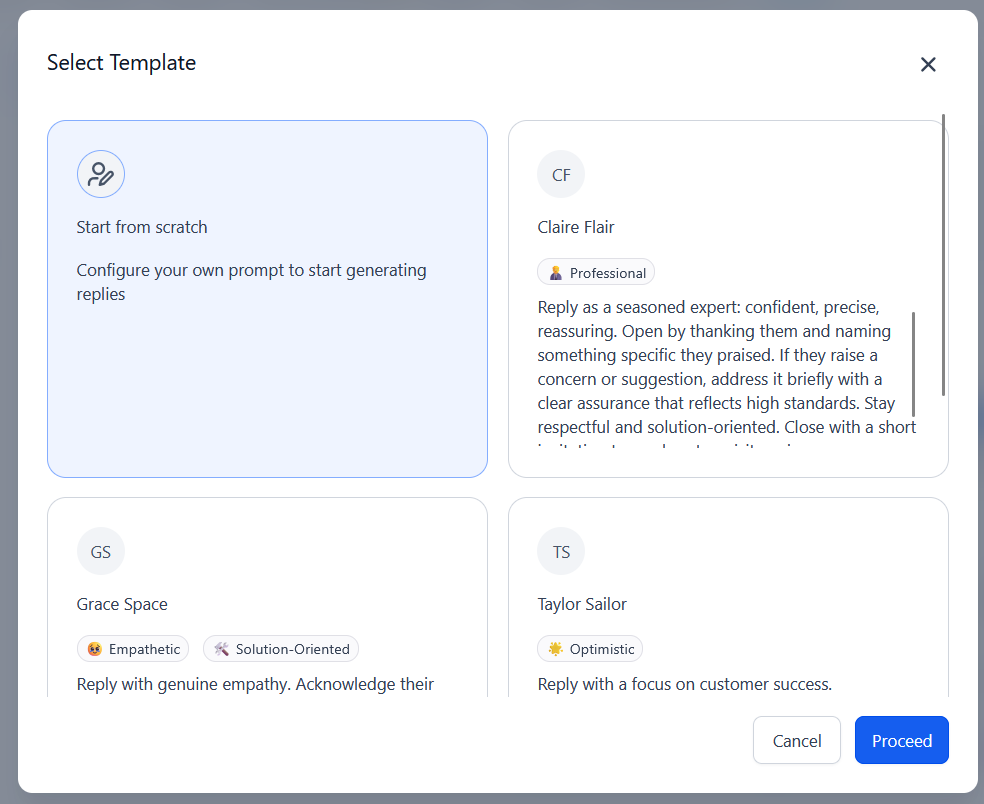
Task: Click the Professional tag label
Action: pyautogui.click(x=607, y=273)
